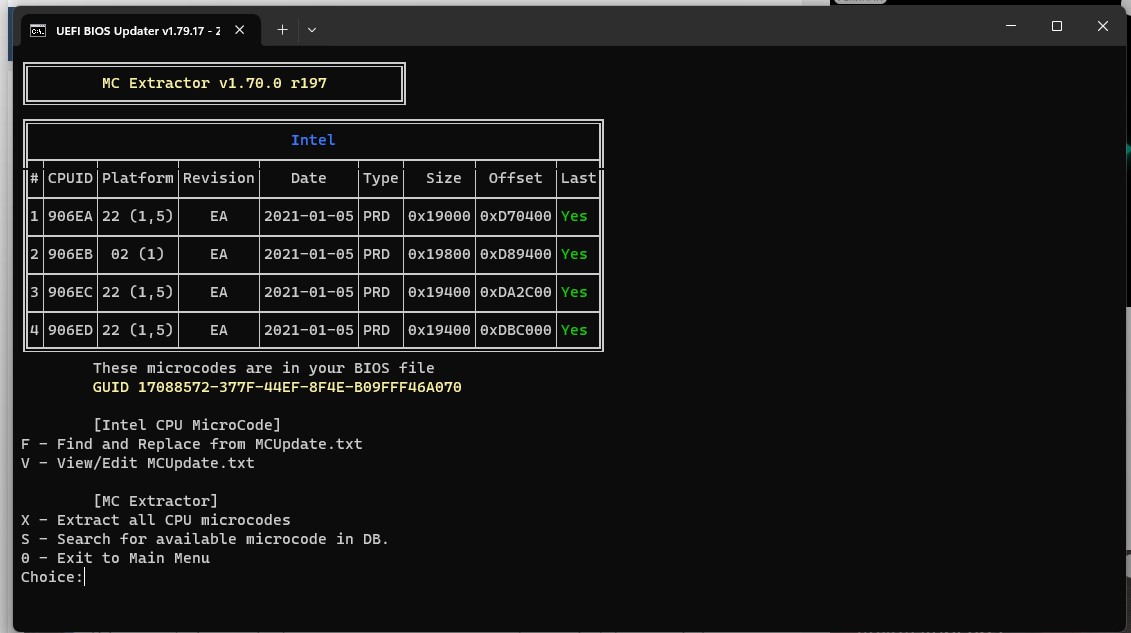Click the Platform column header
Image resolution: width=1131 pixels, height=633 pixels.
[138, 178]
